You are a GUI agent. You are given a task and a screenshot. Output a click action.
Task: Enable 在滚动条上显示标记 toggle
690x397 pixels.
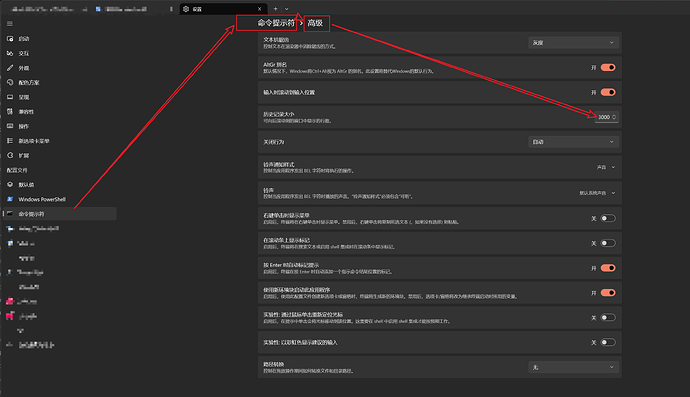[x=608, y=243]
